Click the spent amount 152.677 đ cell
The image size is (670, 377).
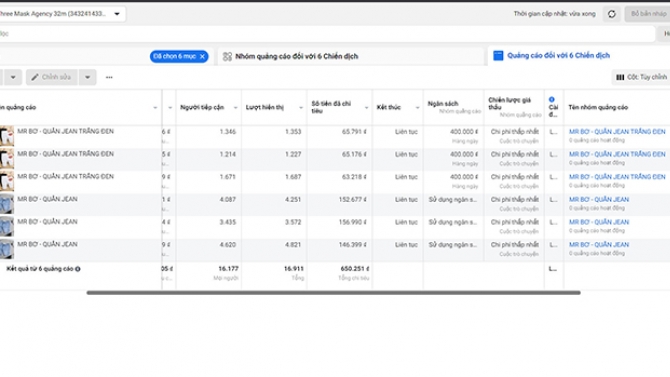pyautogui.click(x=352, y=200)
